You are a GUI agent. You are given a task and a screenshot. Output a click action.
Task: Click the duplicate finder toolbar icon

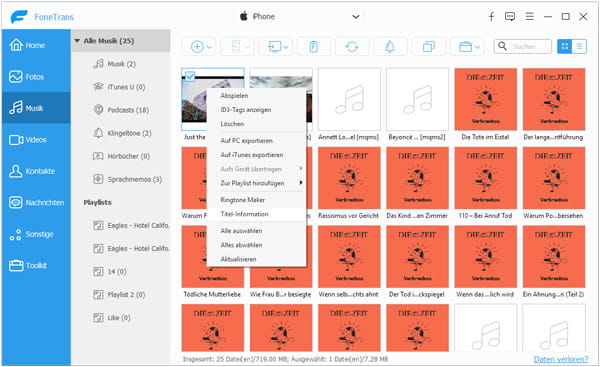point(429,47)
